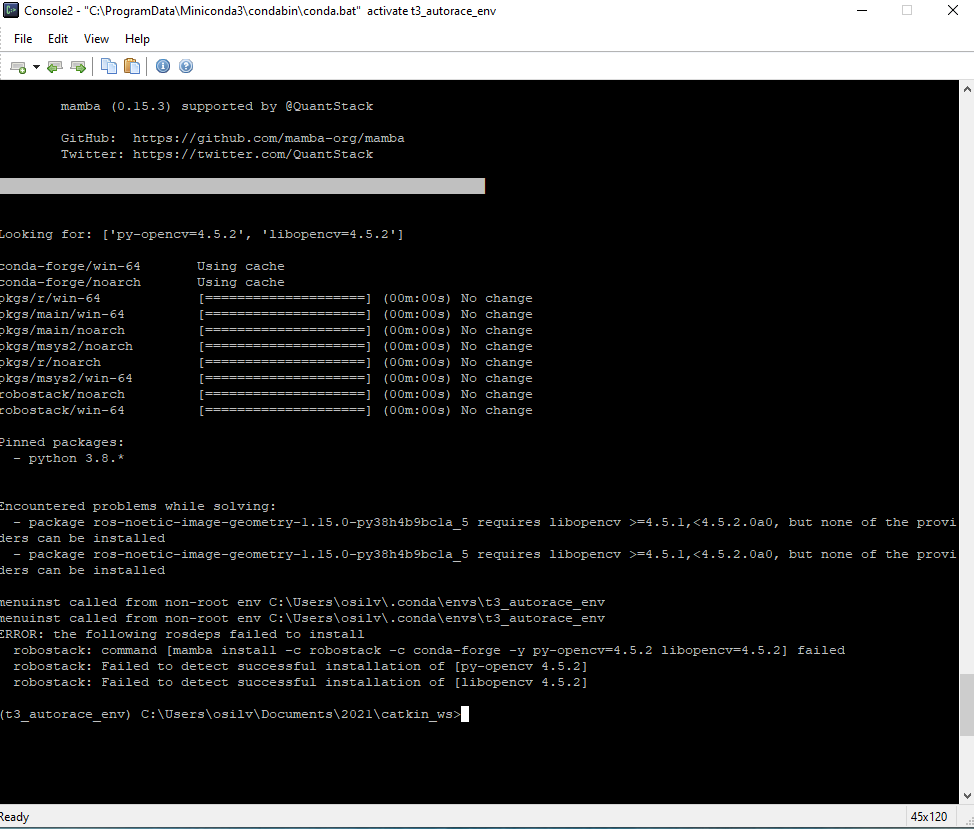Click the robostack mamba install command line
974x829 pixels.
pos(429,650)
